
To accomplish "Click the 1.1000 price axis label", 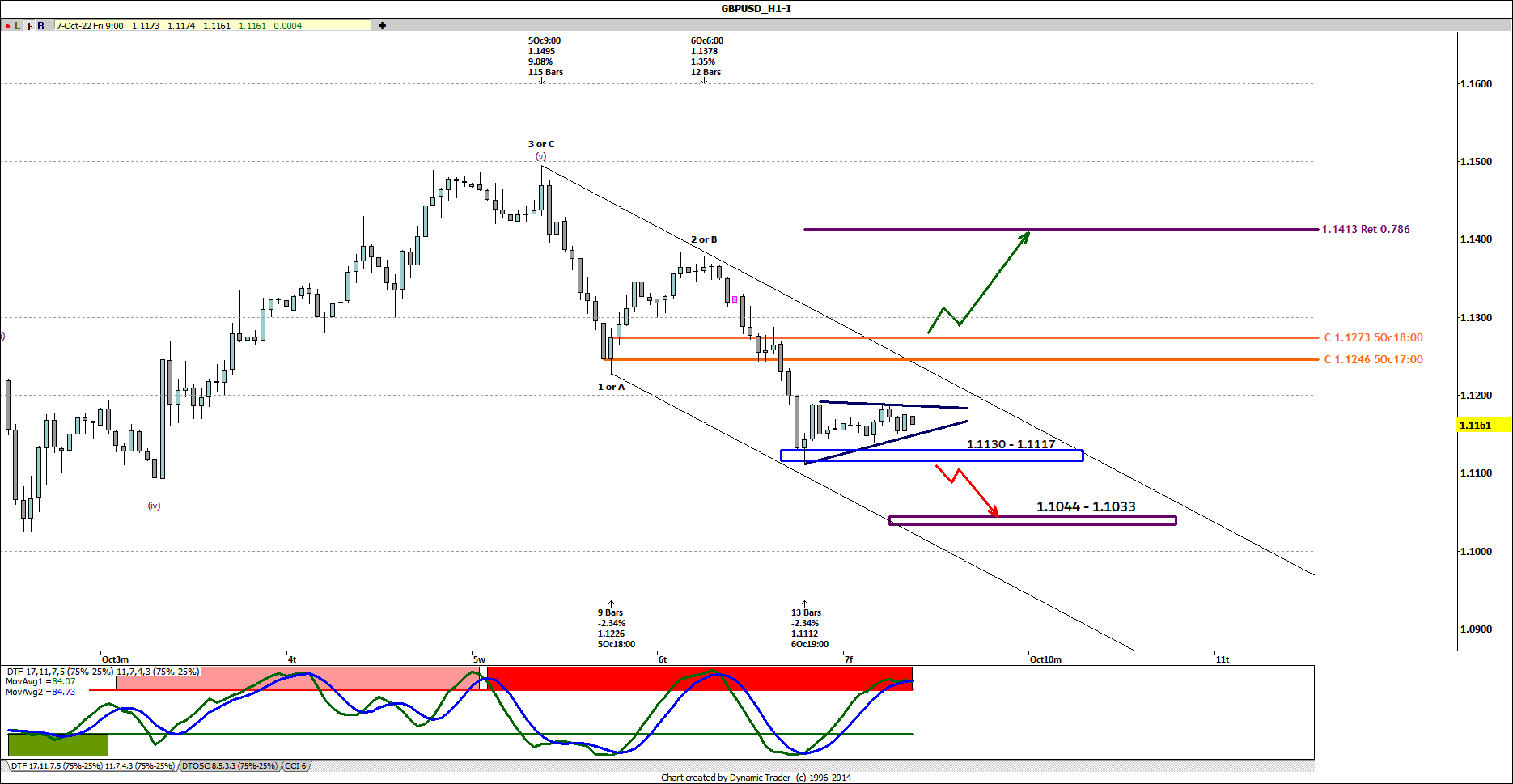I will tap(1475, 552).
